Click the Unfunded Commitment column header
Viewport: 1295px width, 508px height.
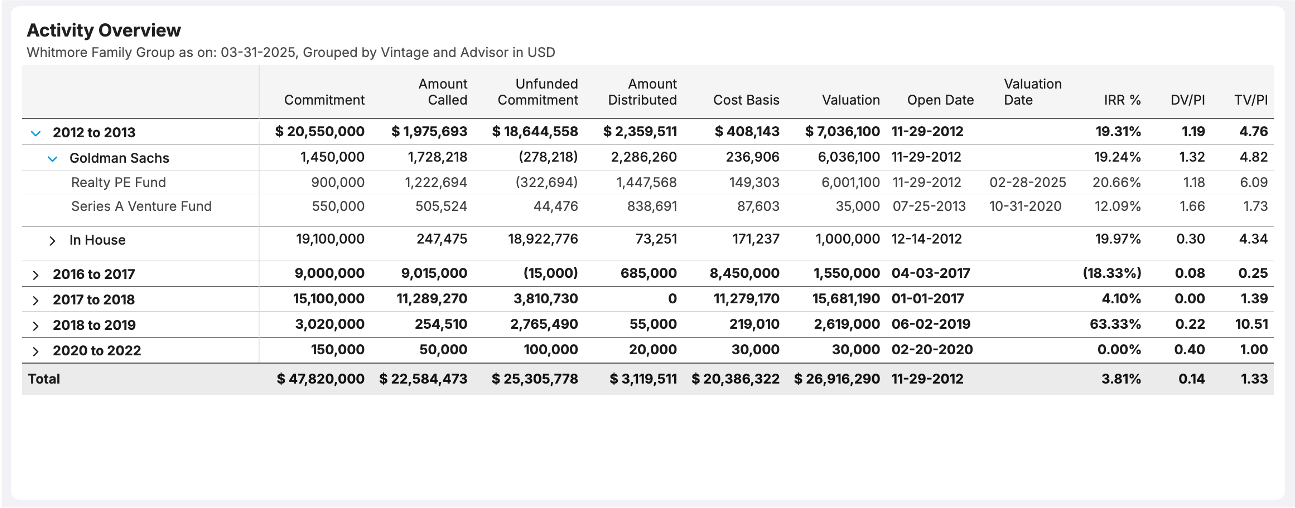coord(537,92)
